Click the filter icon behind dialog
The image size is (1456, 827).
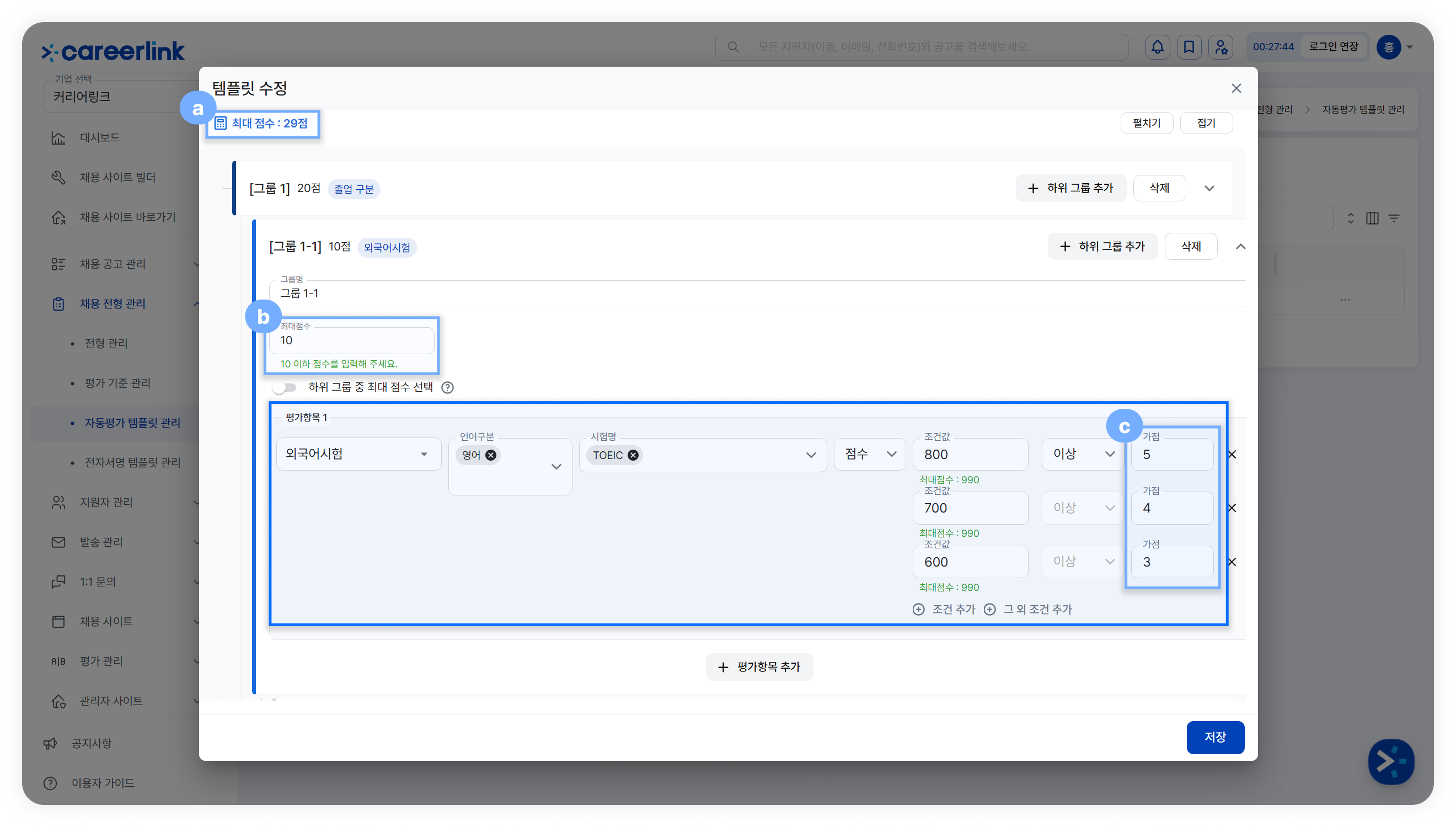pos(1394,218)
